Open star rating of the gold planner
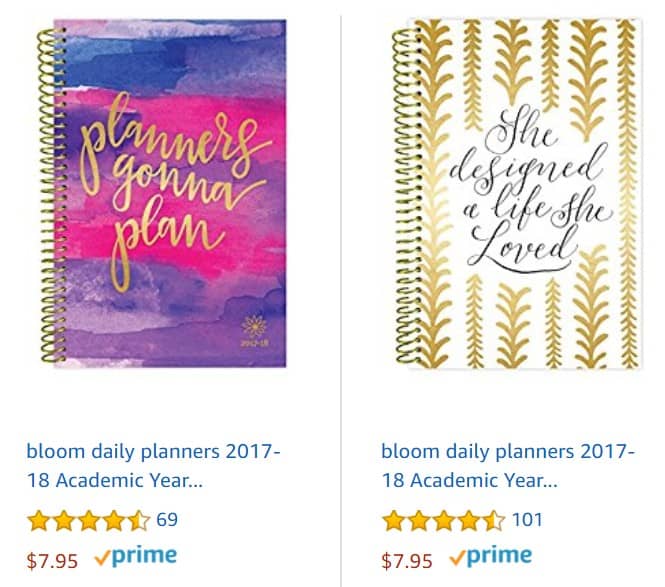This screenshot has width=665, height=587. tap(443, 520)
